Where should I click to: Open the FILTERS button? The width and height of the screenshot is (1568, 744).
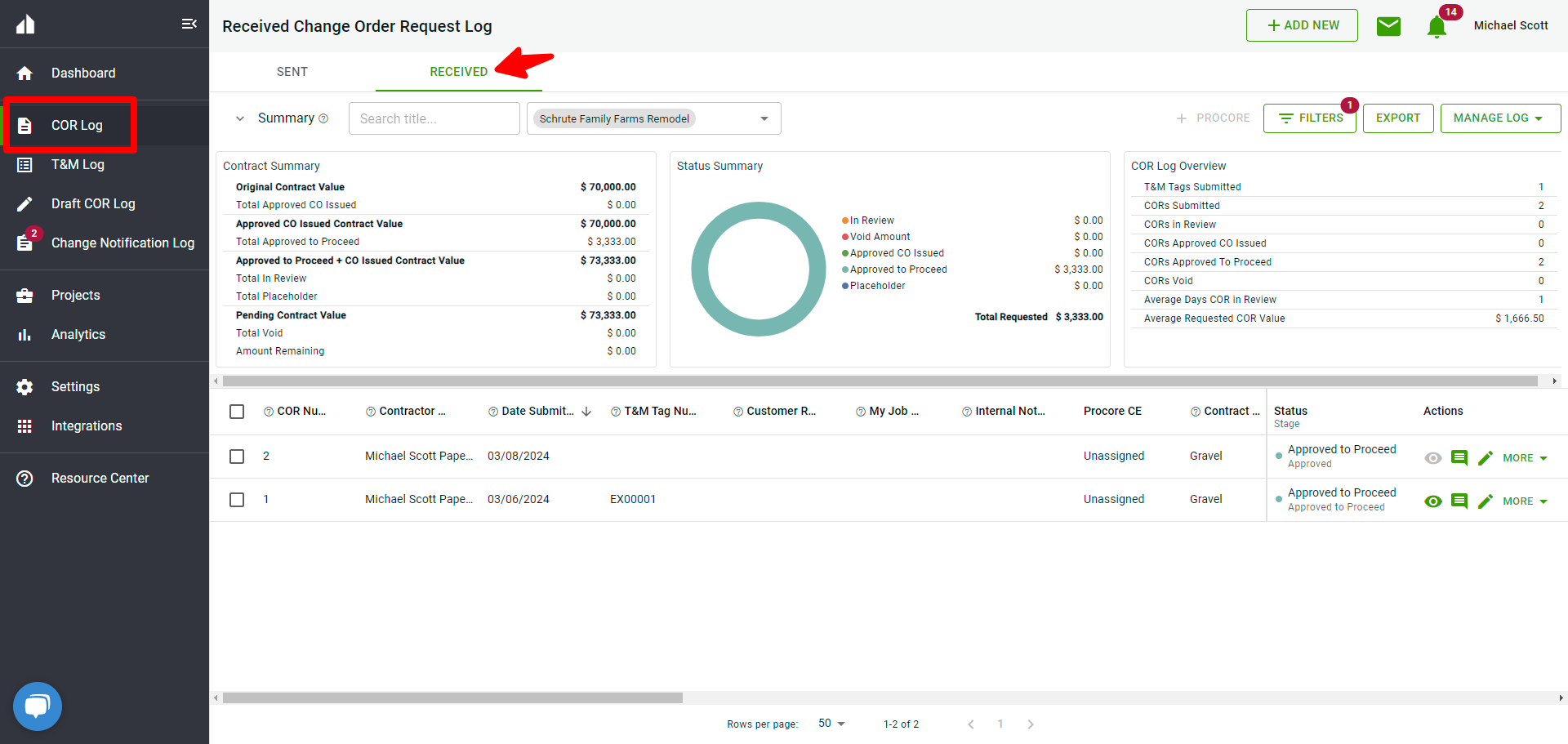(x=1310, y=118)
